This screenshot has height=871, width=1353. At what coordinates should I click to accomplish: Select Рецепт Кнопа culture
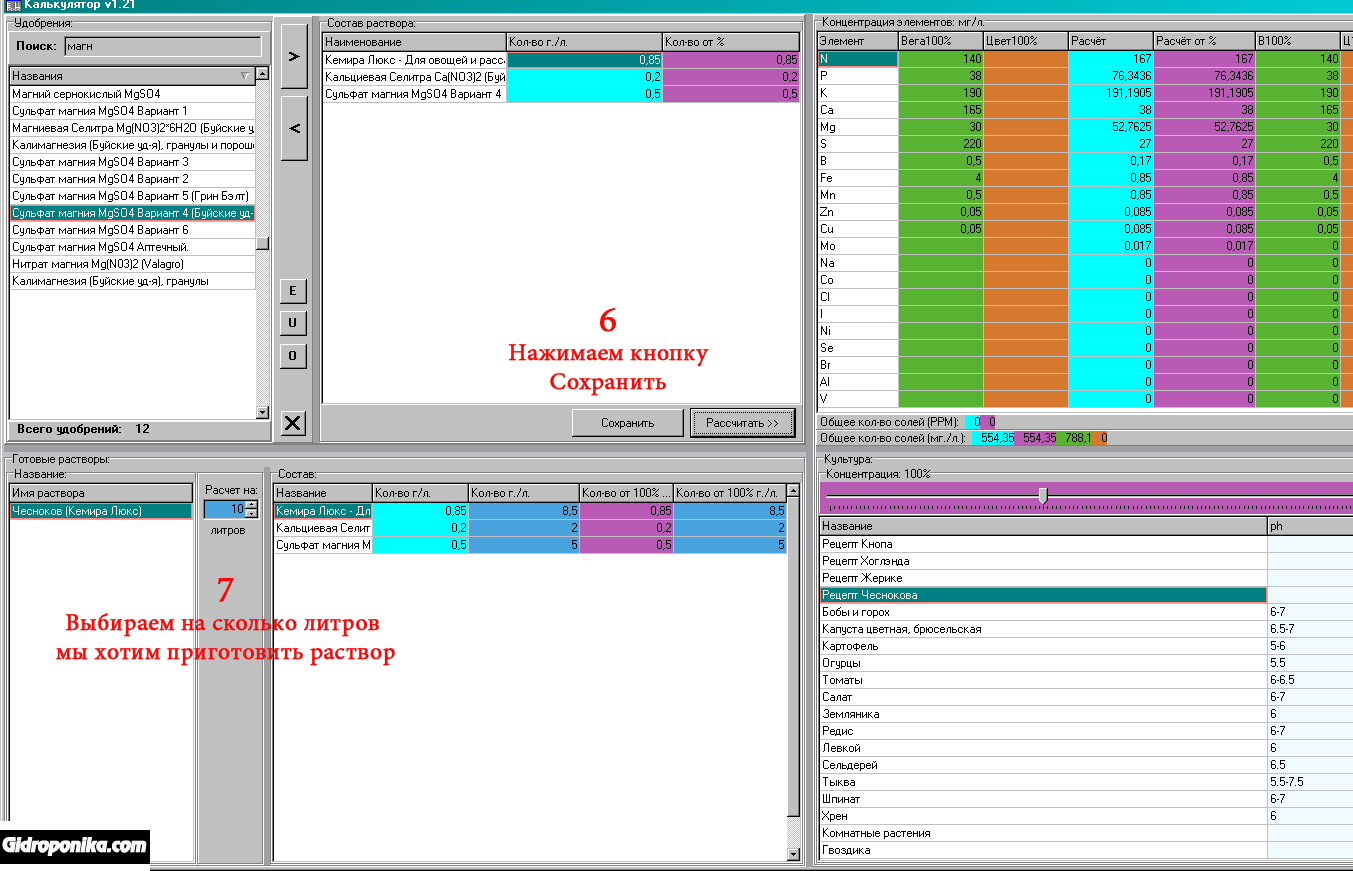pyautogui.click(x=1043, y=544)
